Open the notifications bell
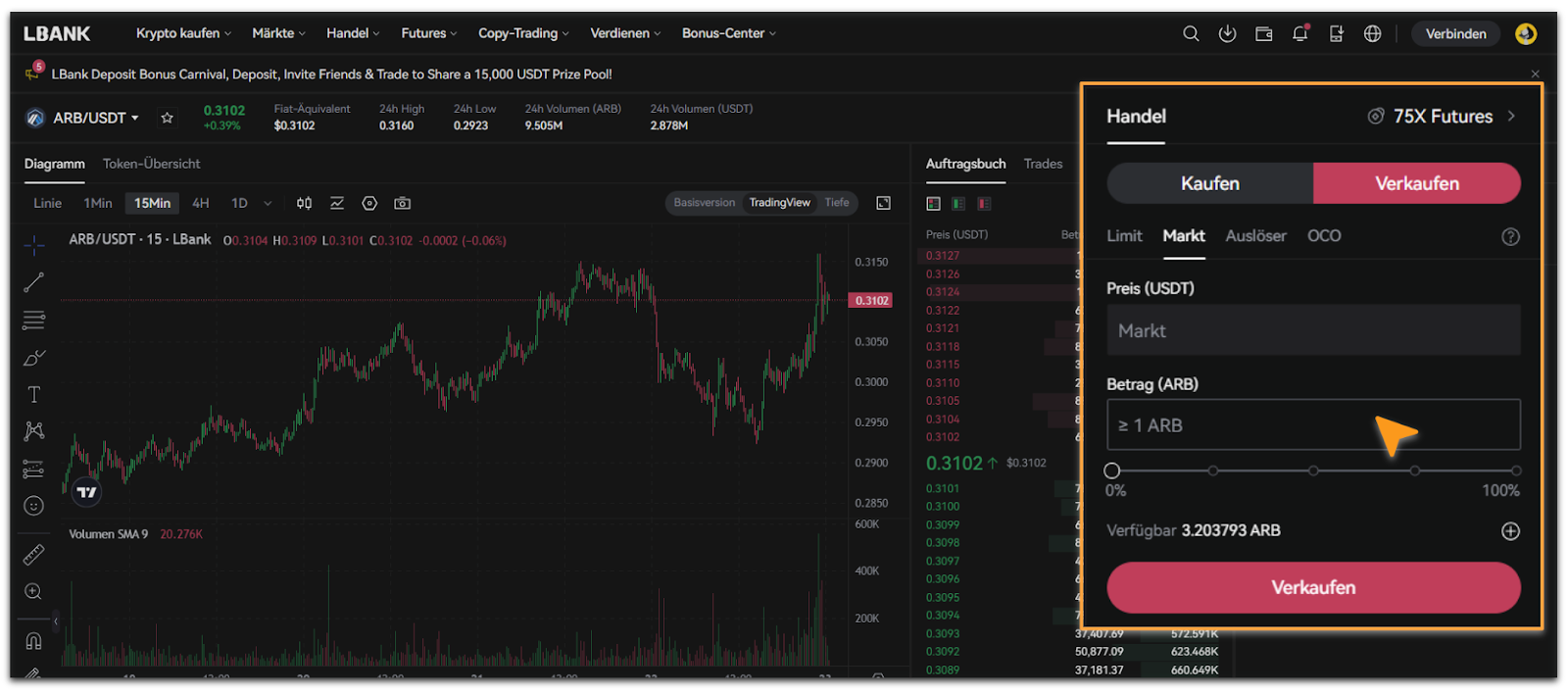This screenshot has width=1568, height=694. point(1300,33)
